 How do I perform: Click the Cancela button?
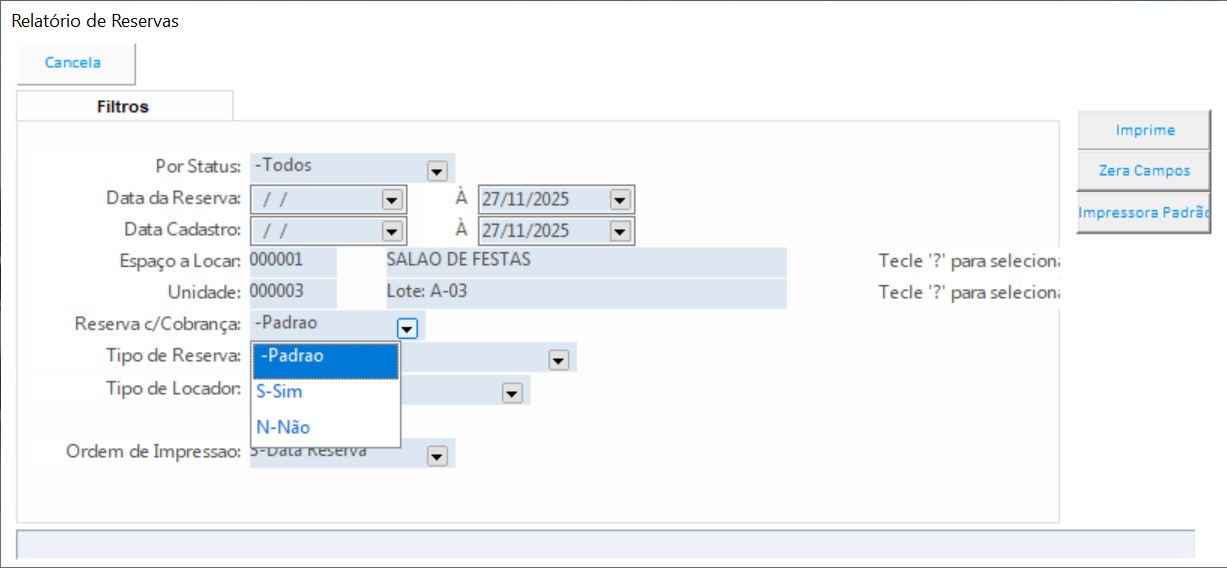click(x=73, y=63)
